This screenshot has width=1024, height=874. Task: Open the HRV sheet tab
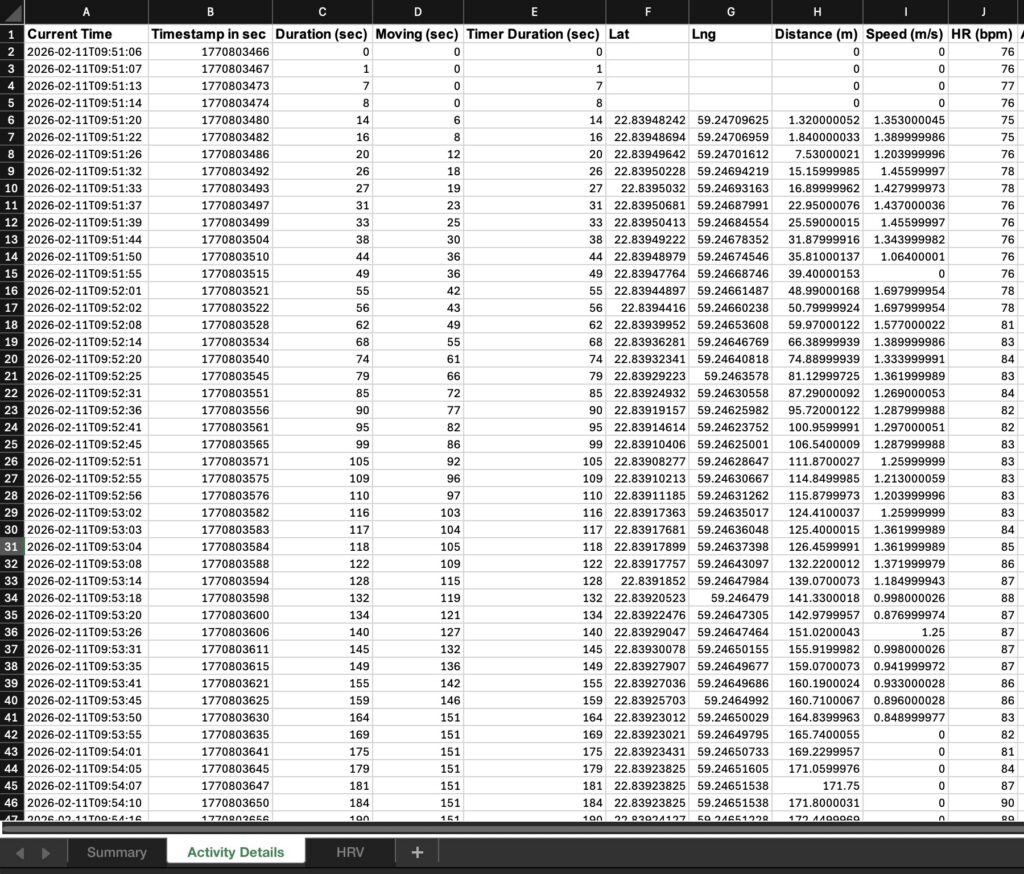click(350, 852)
